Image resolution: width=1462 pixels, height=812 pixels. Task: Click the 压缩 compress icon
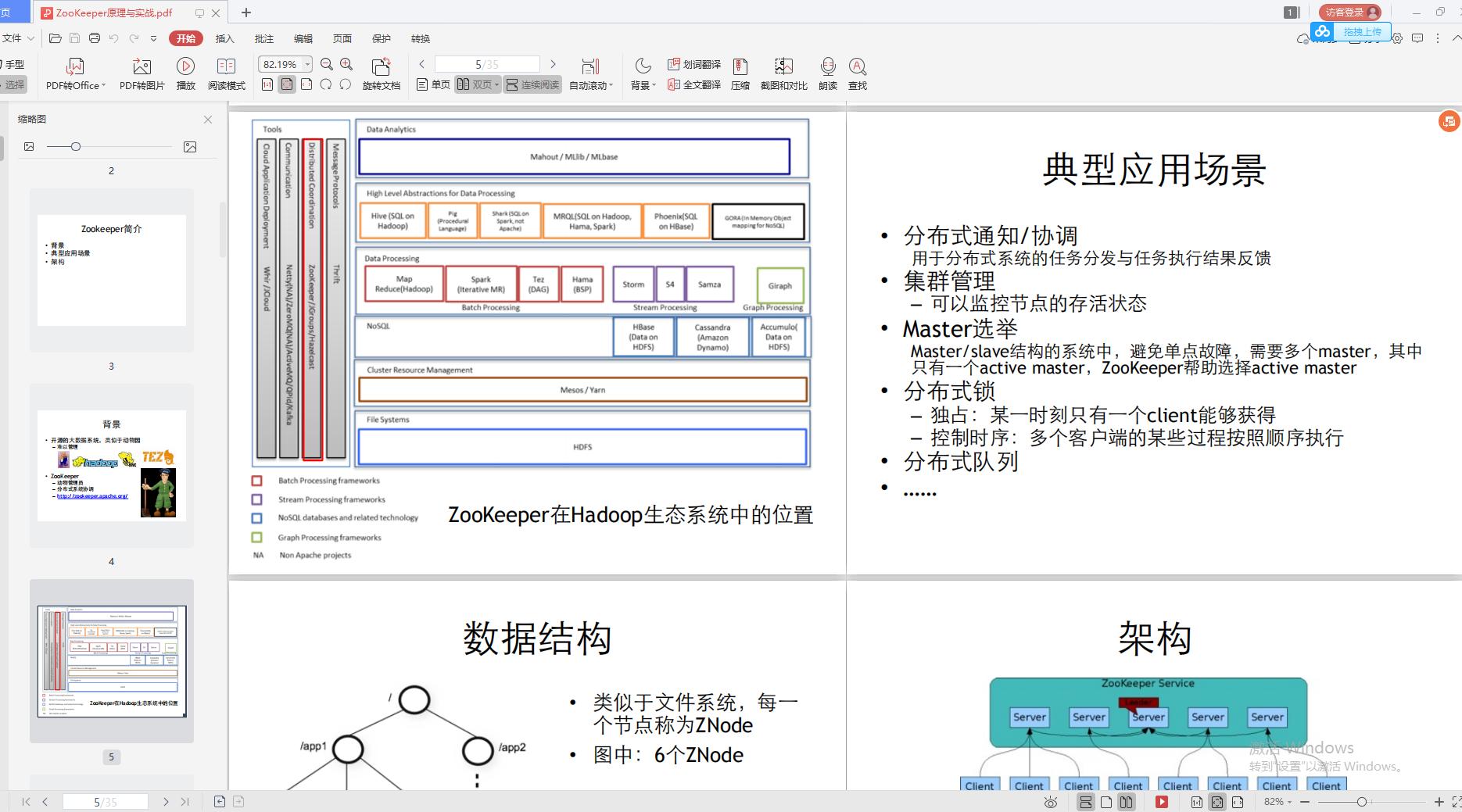coord(740,66)
